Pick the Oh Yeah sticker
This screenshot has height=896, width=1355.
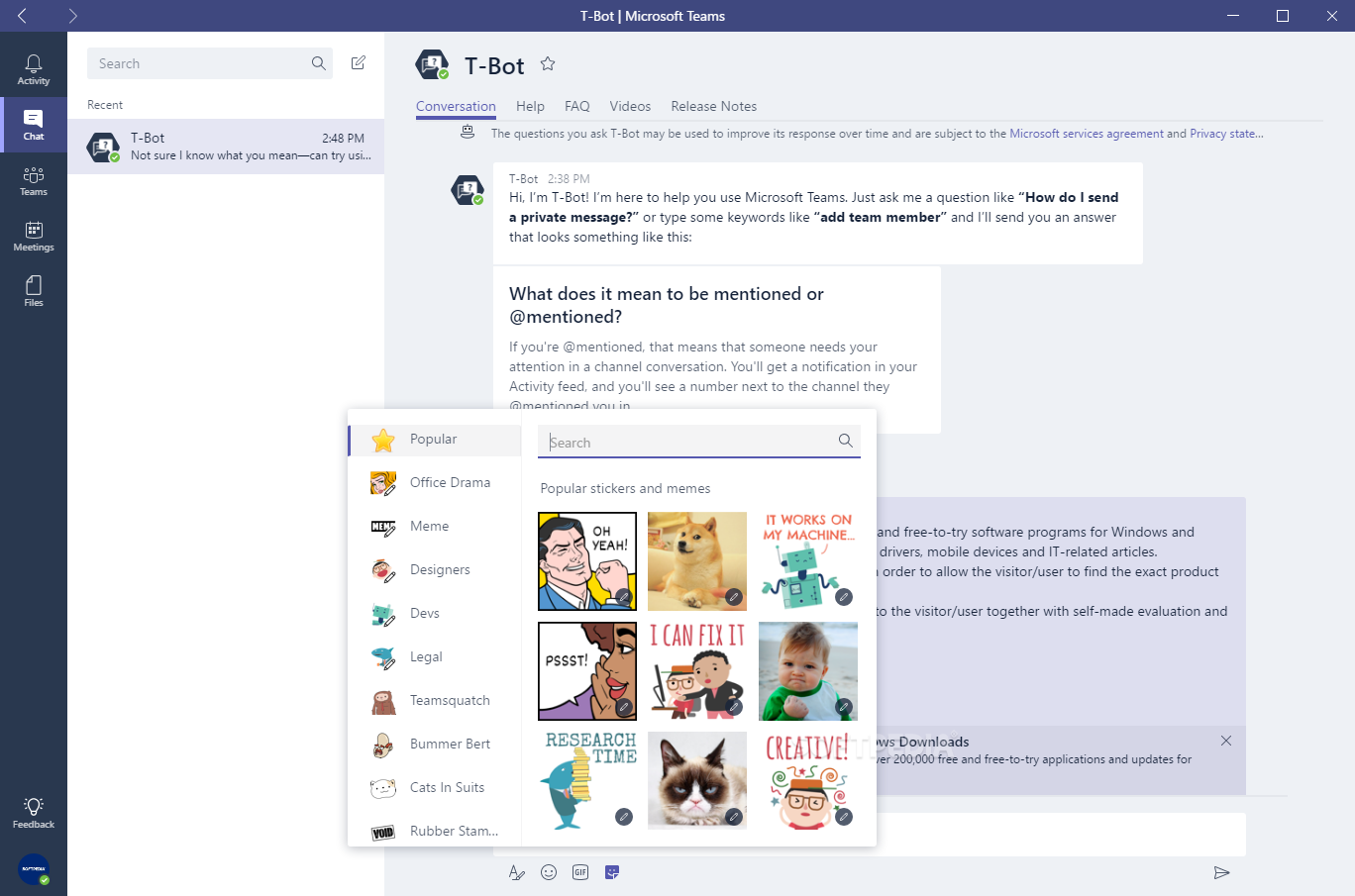coord(587,561)
